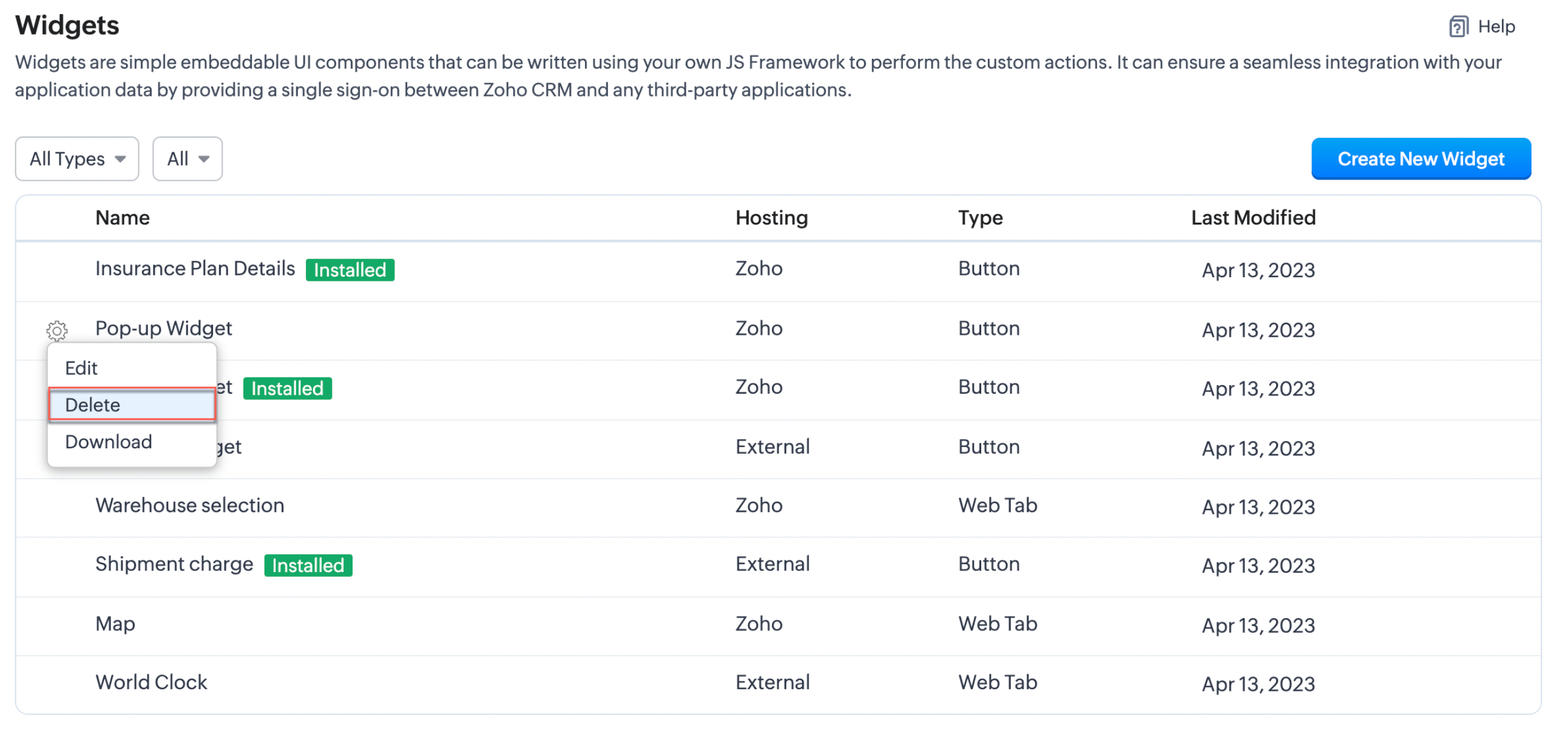Viewport: 1568px width, 734px height.
Task: Click the Insurance Plan Details widget name
Action: click(195, 268)
